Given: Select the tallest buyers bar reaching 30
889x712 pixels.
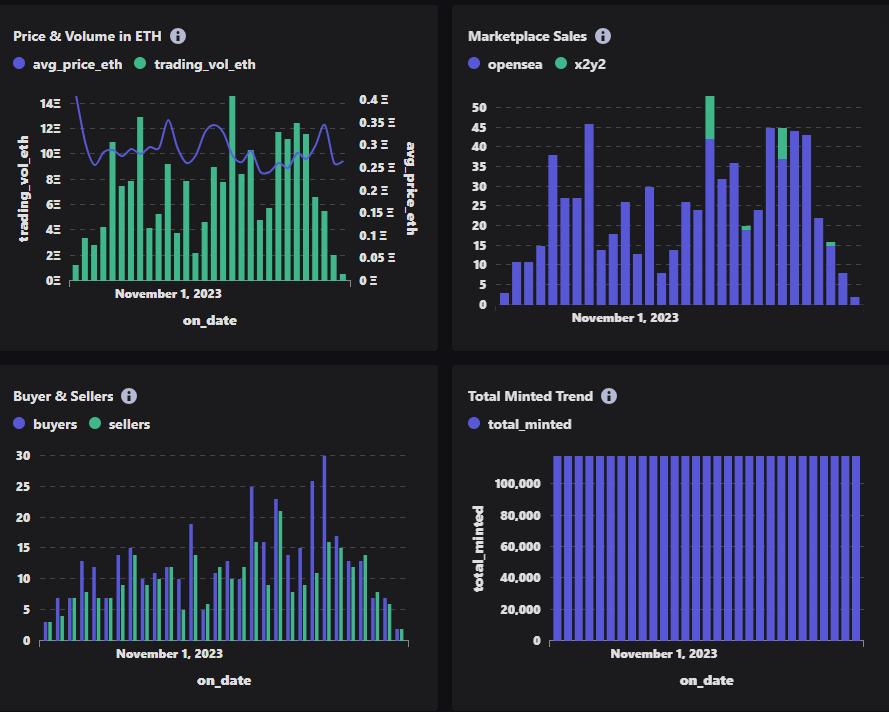Looking at the screenshot, I should (324, 548).
